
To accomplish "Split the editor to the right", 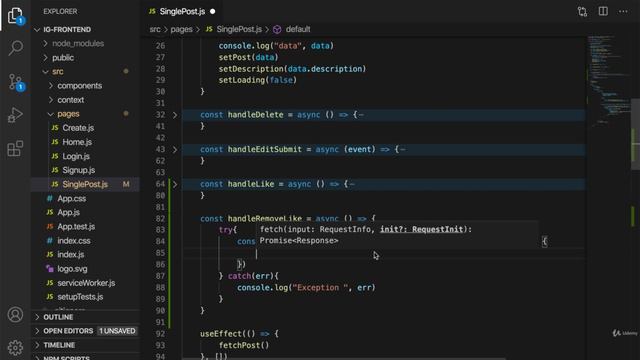I will pyautogui.click(x=603, y=11).
